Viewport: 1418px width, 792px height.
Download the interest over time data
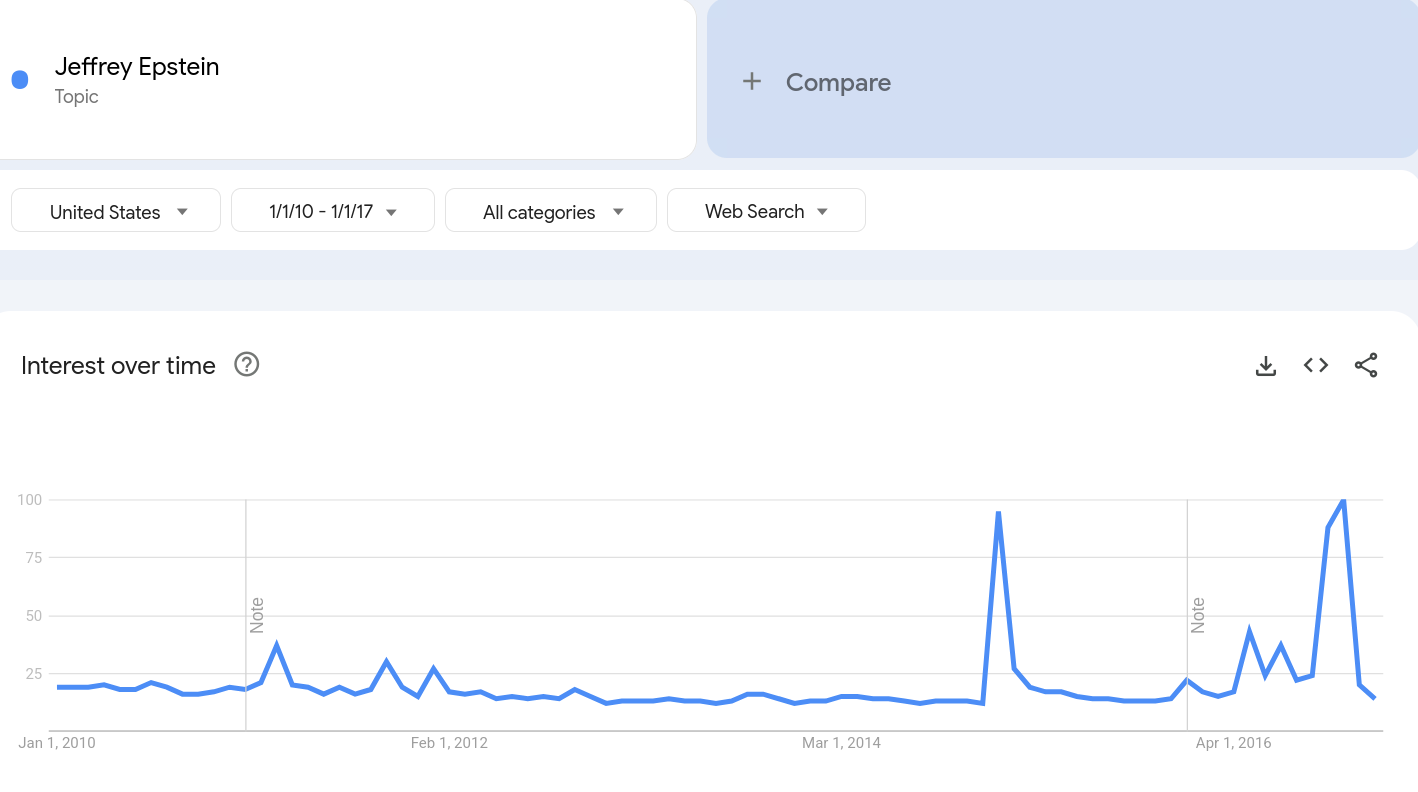pos(1266,366)
